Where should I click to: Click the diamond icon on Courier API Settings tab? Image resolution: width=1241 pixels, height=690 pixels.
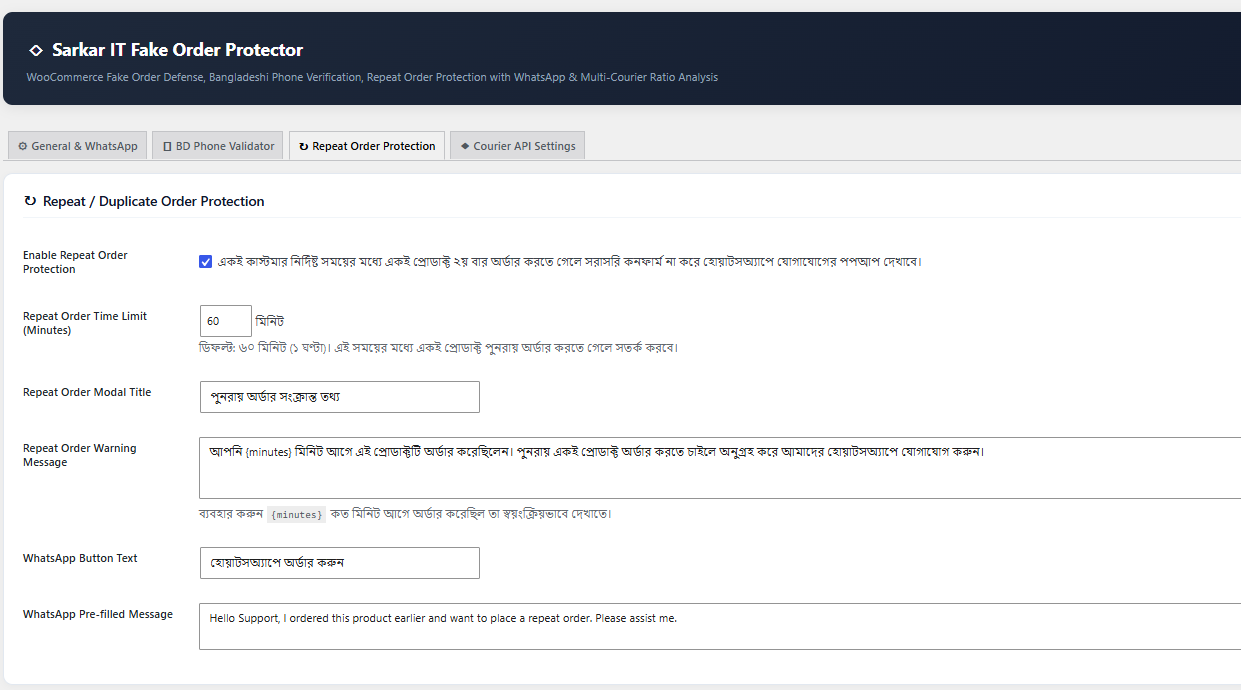[x=465, y=146]
